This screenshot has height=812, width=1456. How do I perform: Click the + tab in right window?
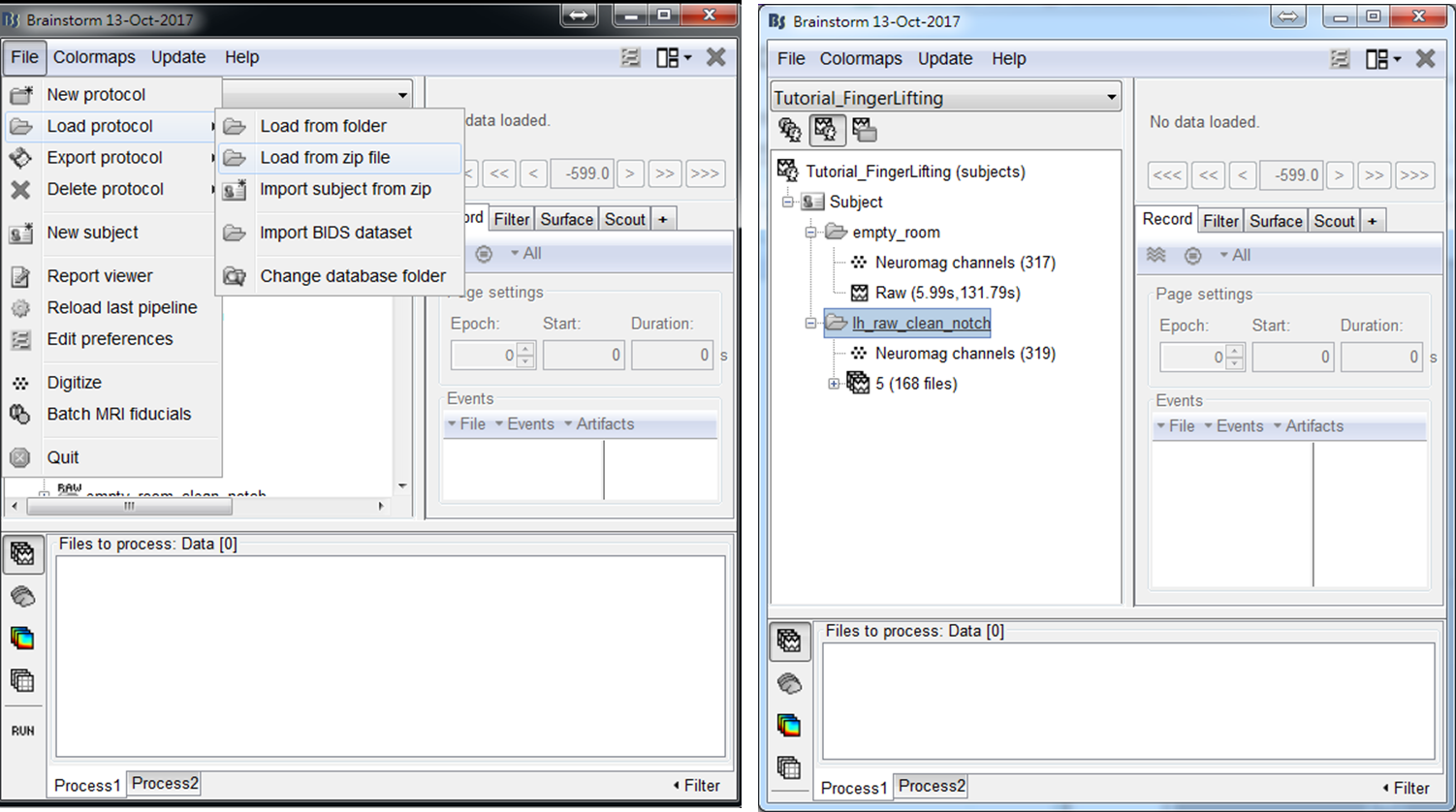click(1373, 221)
